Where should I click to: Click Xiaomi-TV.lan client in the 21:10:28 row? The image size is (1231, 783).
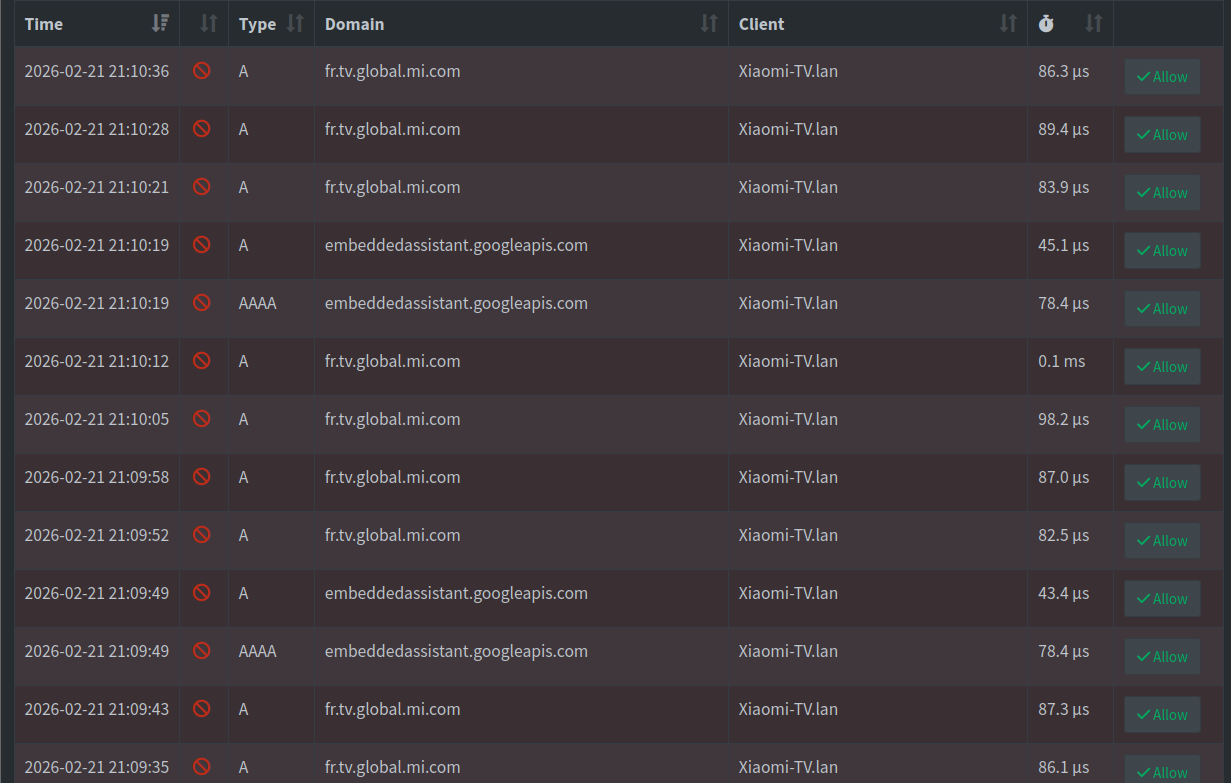788,129
